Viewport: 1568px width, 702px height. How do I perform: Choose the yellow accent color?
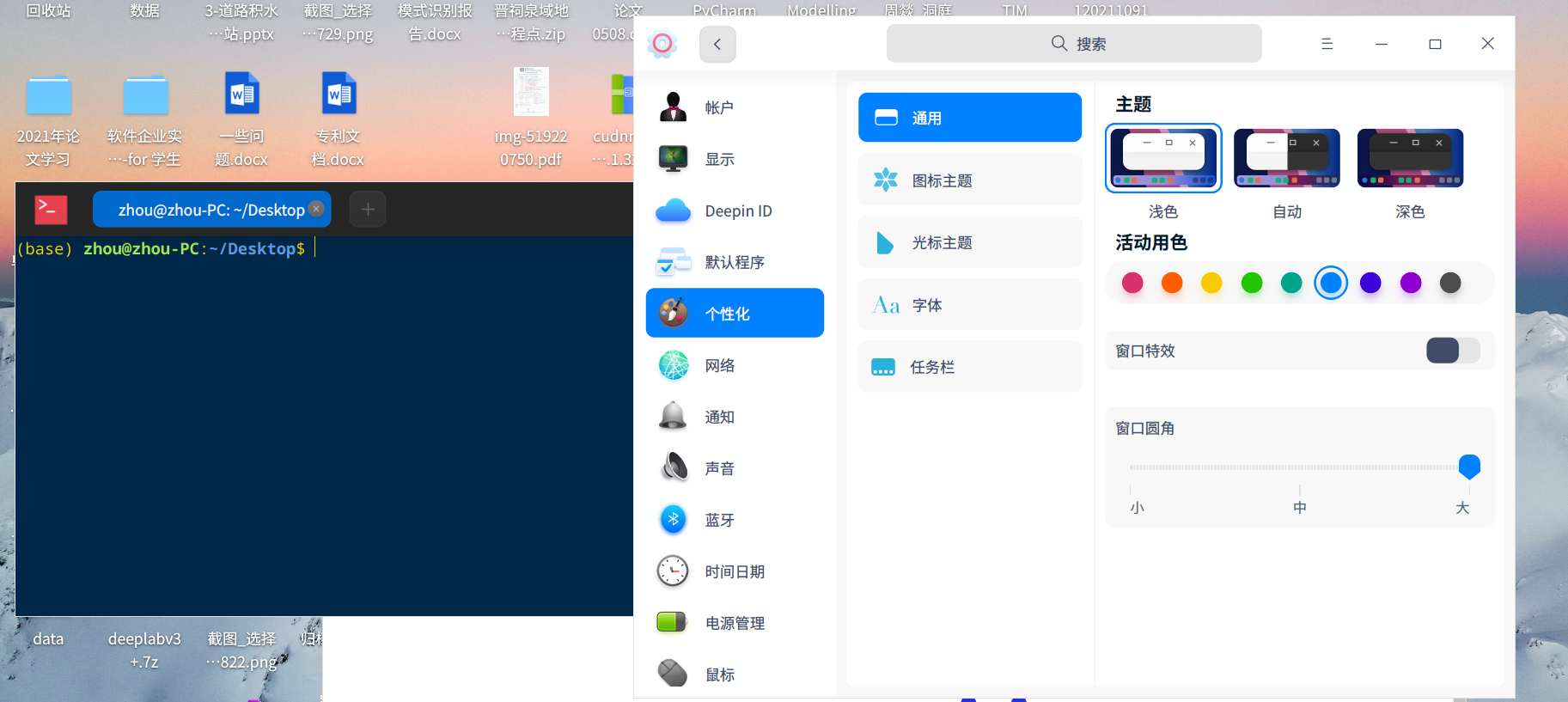[1211, 283]
